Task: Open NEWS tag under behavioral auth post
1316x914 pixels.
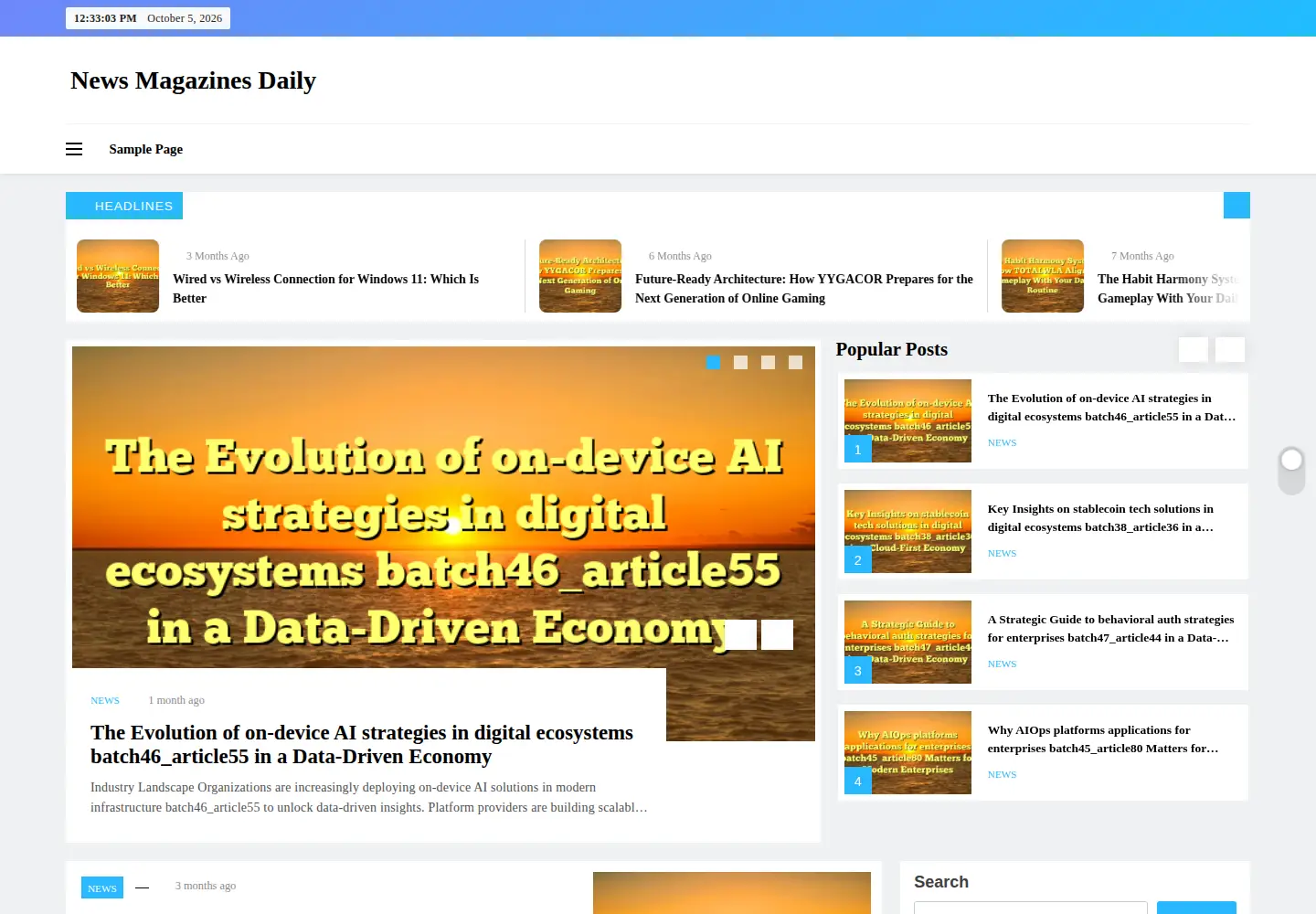Action: 1002,664
